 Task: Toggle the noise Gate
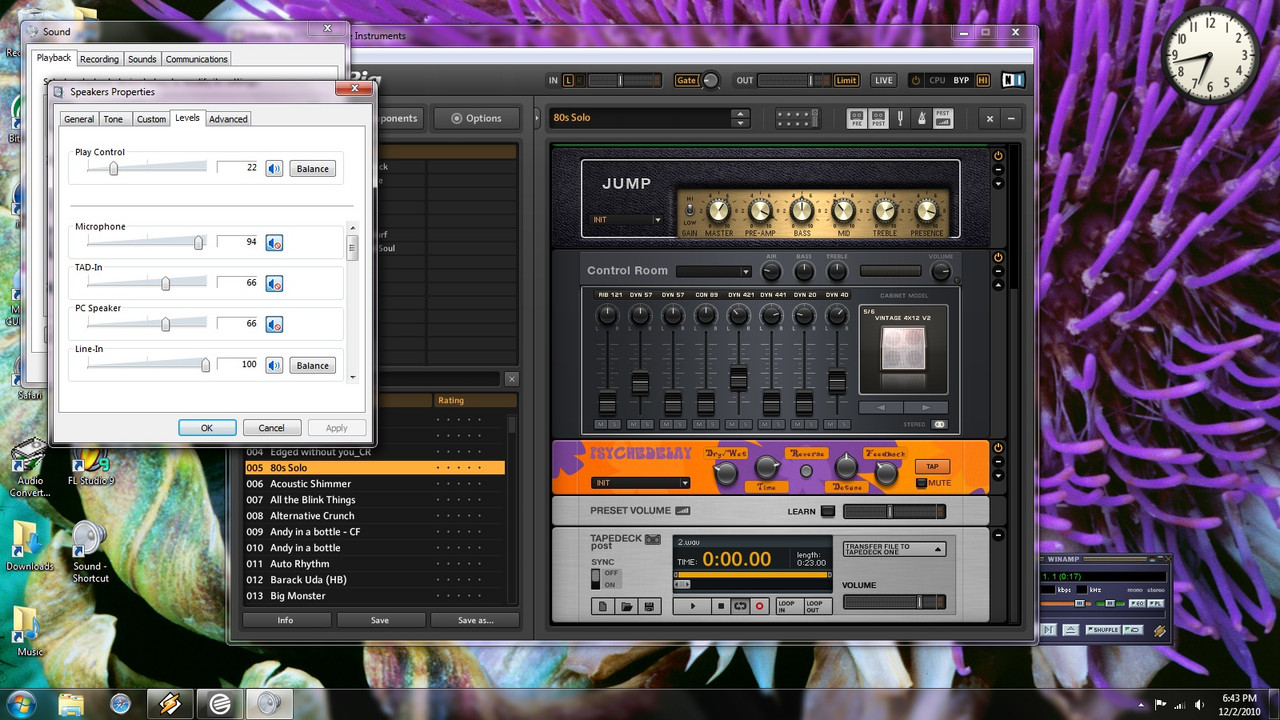[686, 80]
